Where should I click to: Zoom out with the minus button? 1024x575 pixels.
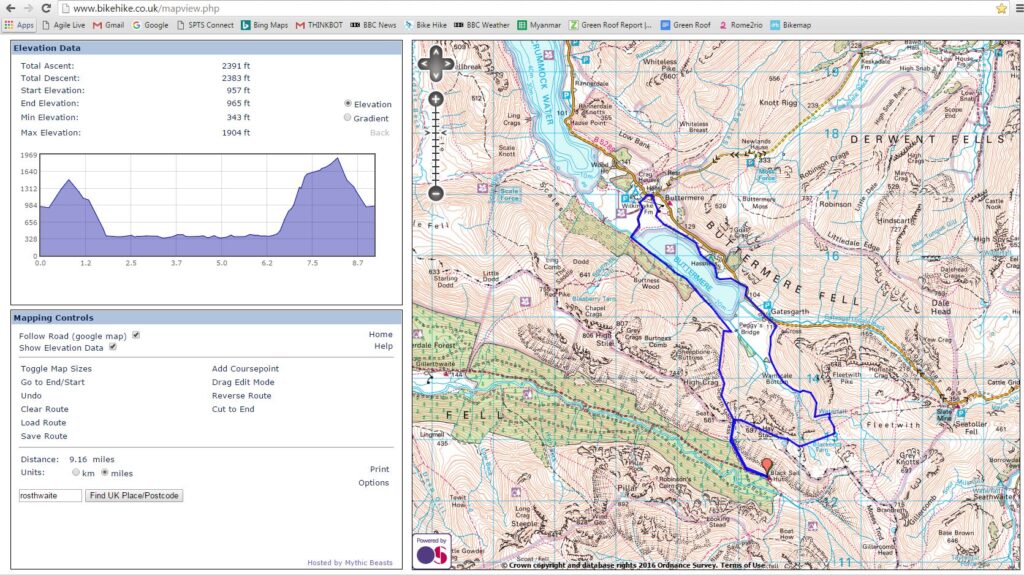(436, 193)
